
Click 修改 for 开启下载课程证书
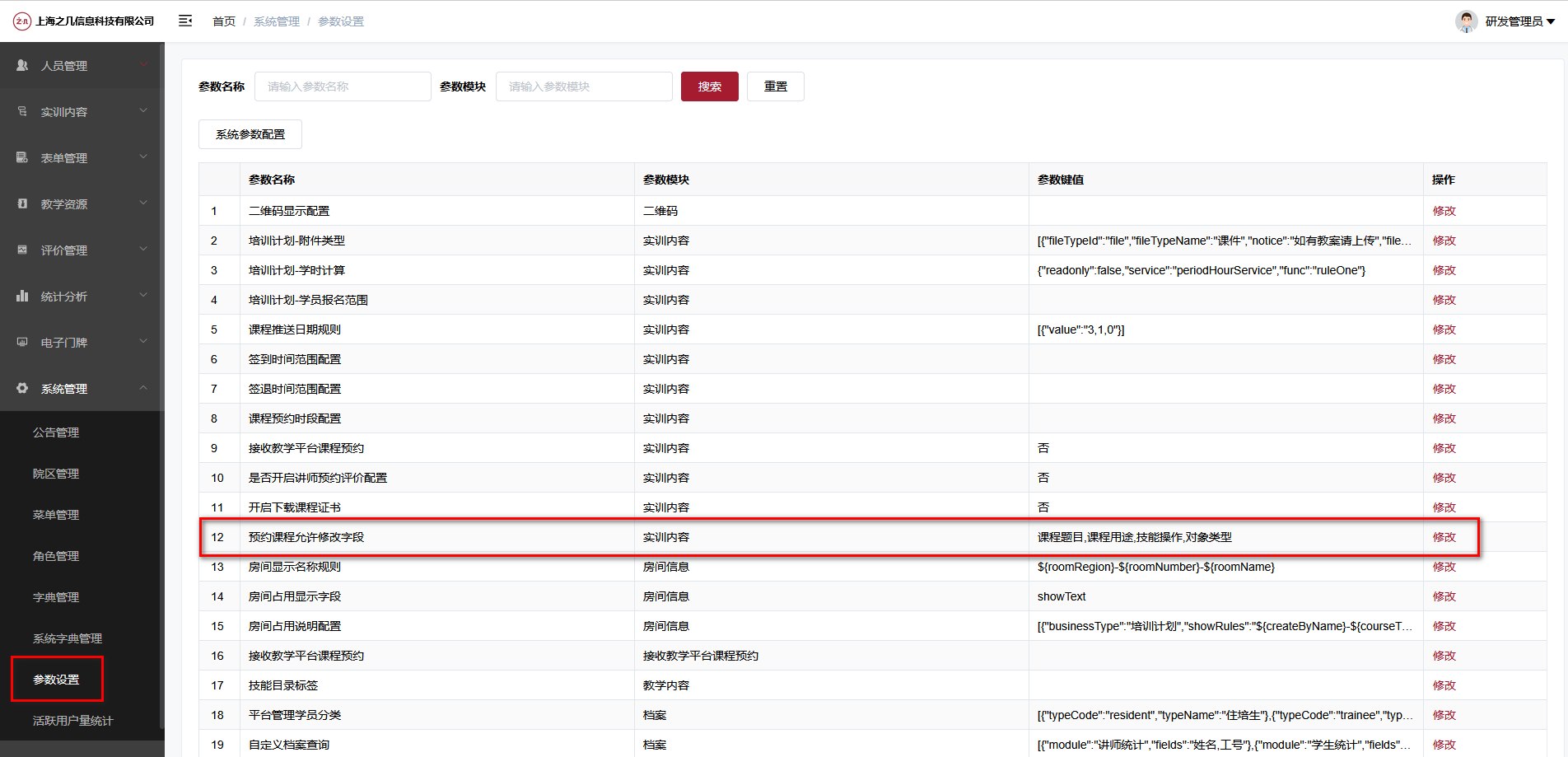coord(1444,507)
